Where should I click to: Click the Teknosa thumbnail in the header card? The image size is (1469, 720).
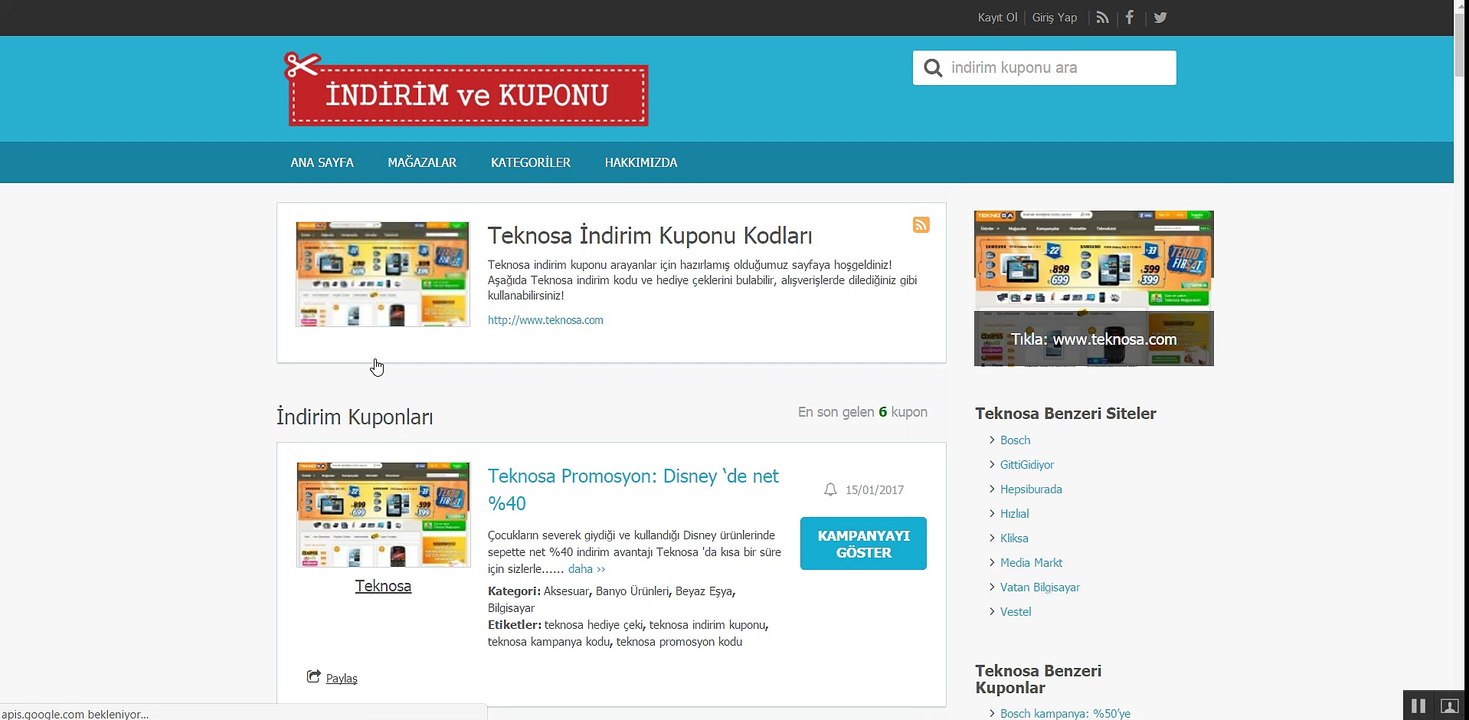(x=382, y=274)
